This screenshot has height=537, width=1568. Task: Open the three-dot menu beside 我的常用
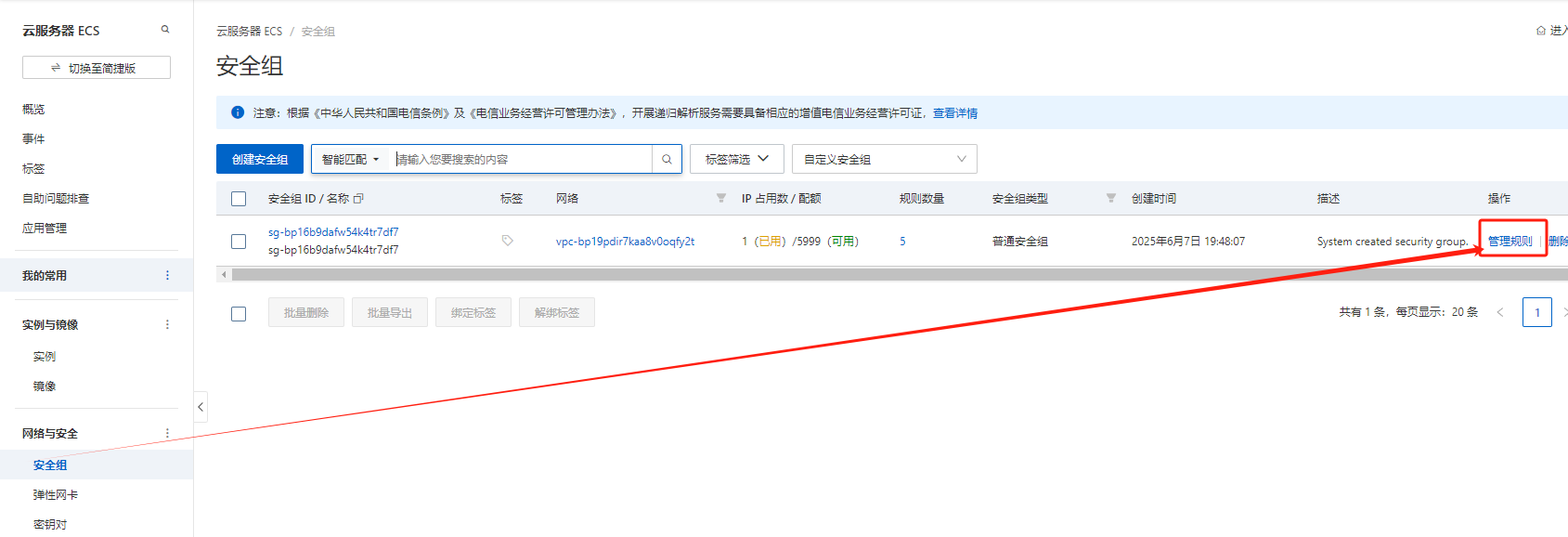pyautogui.click(x=167, y=275)
